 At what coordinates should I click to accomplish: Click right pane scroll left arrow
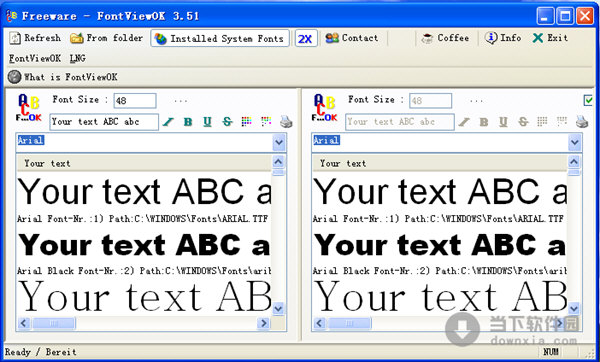click(319, 323)
